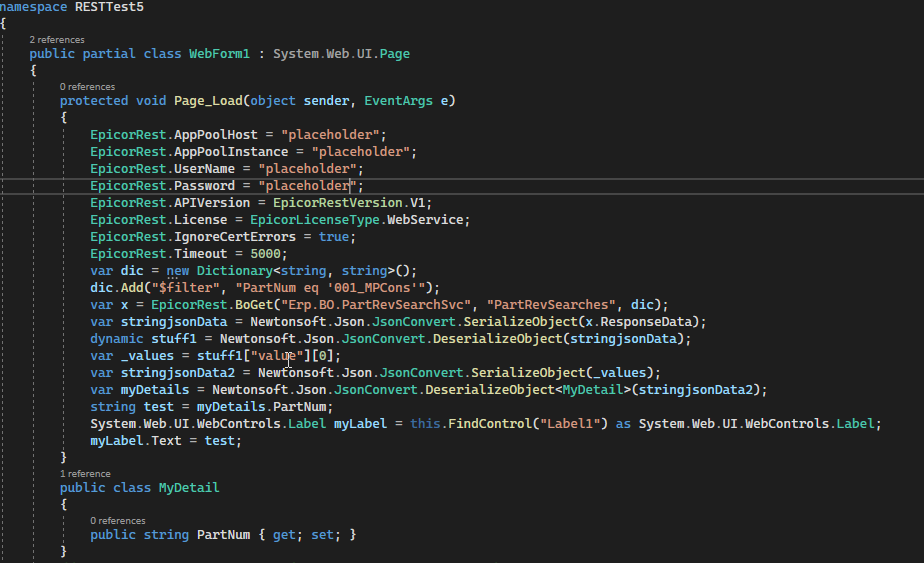Click myLabel.Text assignment line
Screen dimensions: 924x563
click(166, 442)
